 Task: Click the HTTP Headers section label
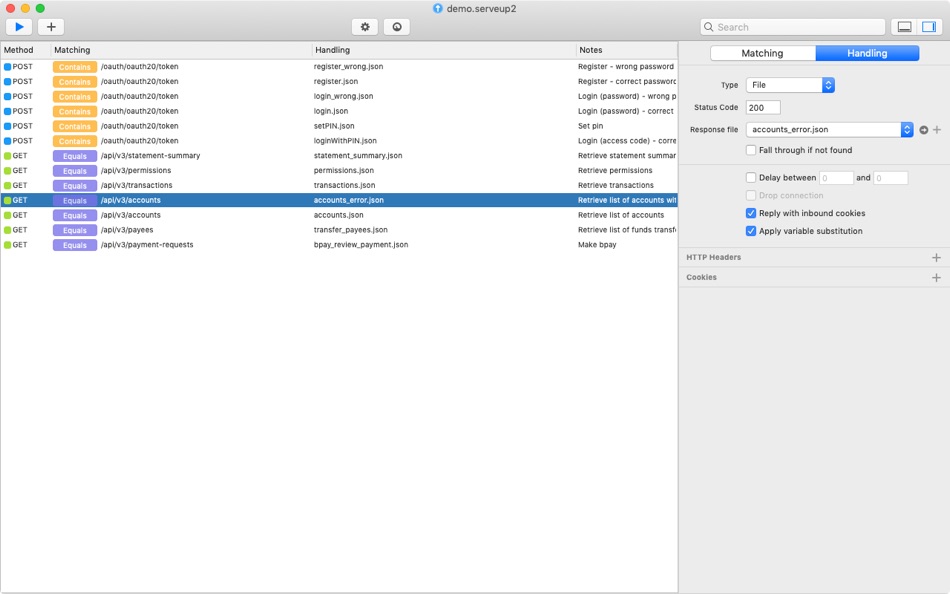(x=713, y=258)
